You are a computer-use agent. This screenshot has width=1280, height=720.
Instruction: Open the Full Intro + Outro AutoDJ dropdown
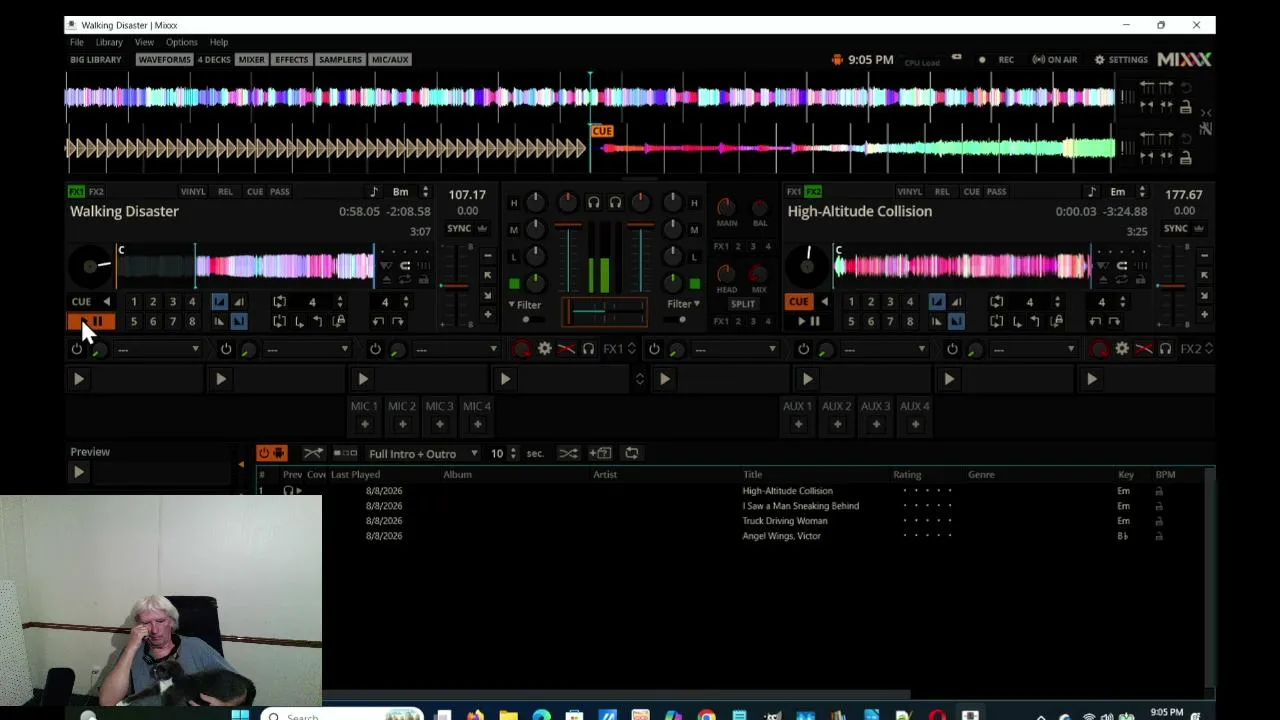click(x=423, y=453)
